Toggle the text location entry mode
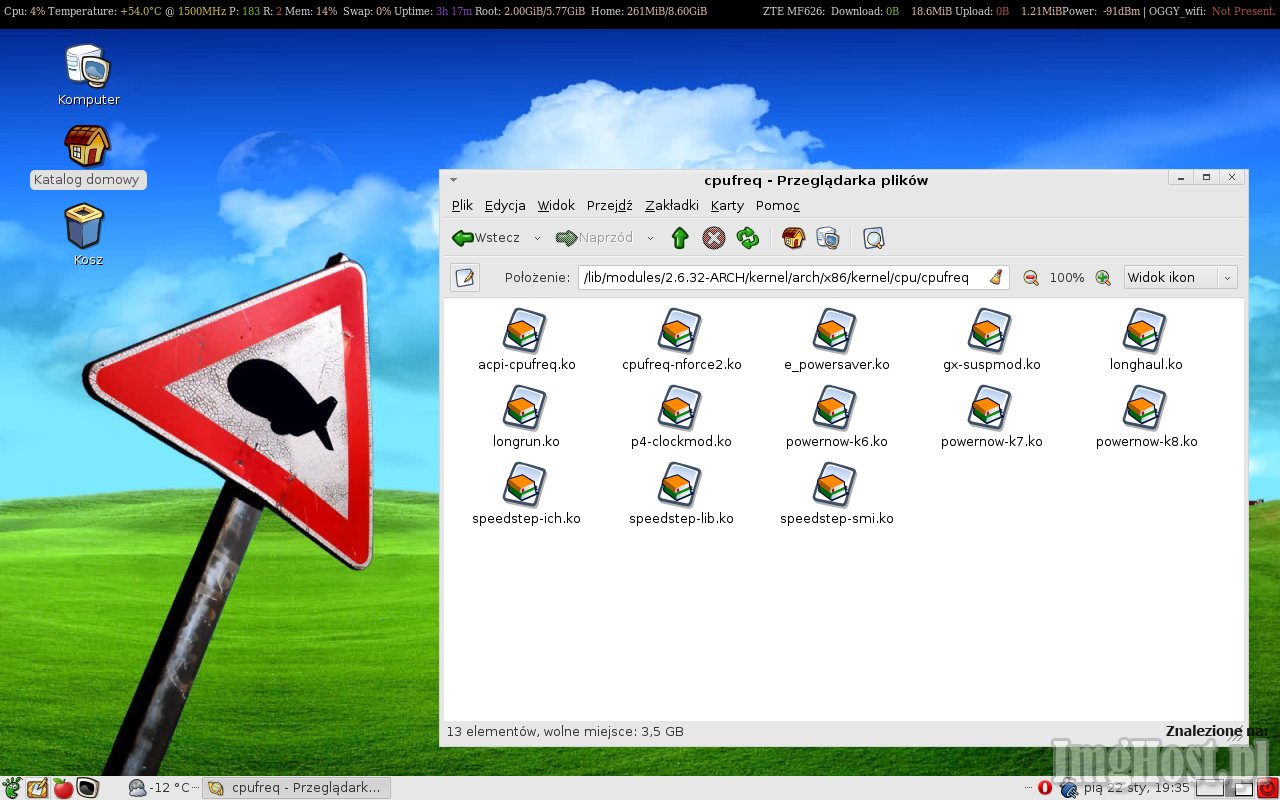 click(x=465, y=277)
